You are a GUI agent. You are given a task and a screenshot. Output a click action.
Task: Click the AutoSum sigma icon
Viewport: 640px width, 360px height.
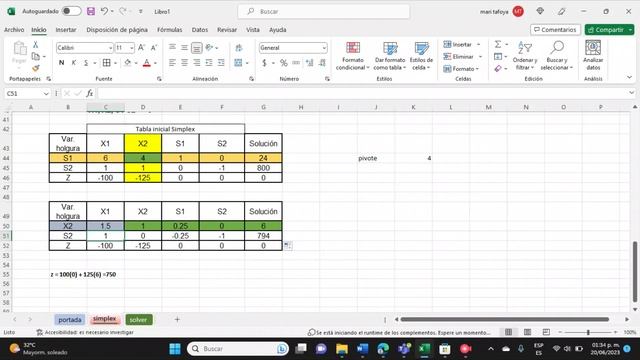(498, 44)
